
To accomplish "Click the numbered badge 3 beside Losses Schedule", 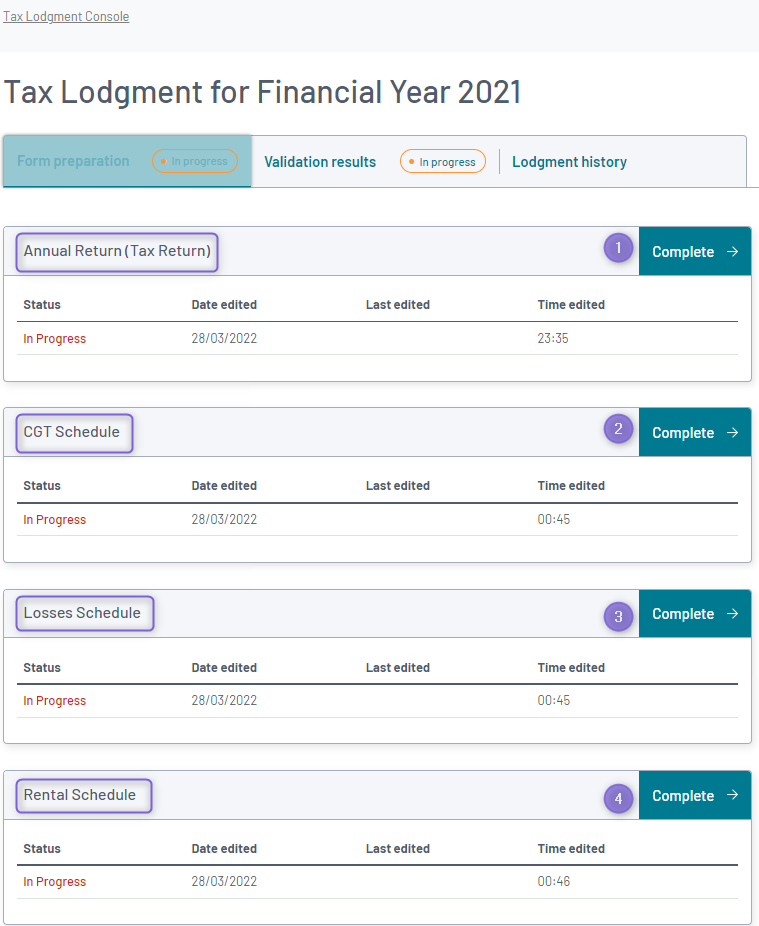I will (x=618, y=616).
